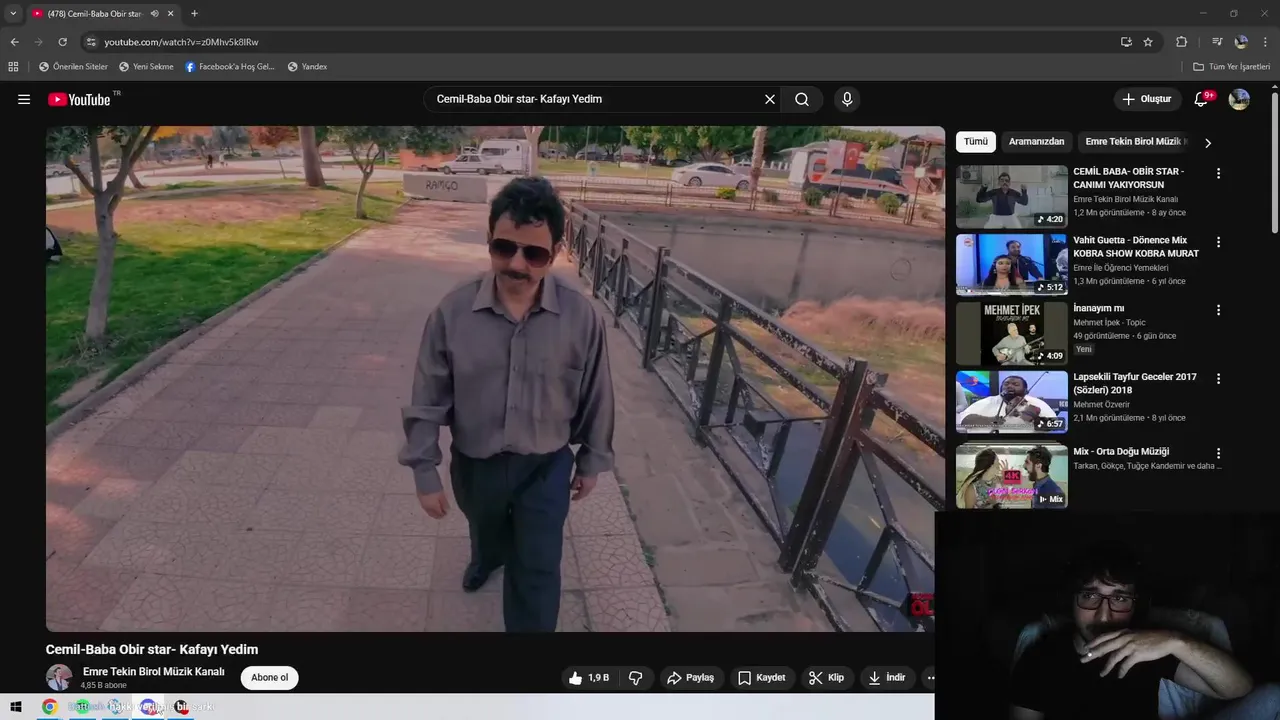The height and width of the screenshot is (720, 1280).
Task: Open the site information icon in address bar
Action: click(91, 42)
